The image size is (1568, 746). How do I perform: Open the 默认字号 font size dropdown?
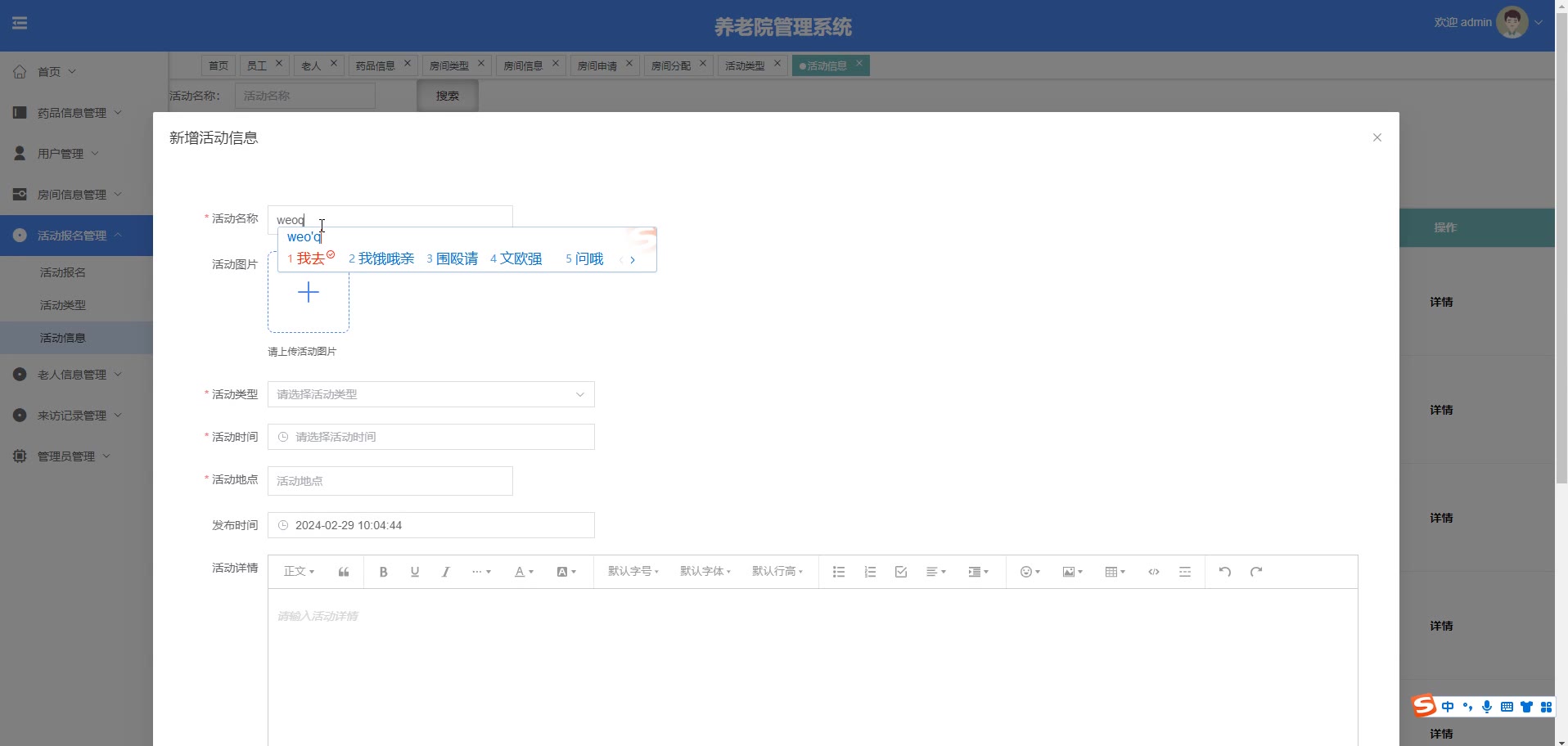tap(633, 572)
